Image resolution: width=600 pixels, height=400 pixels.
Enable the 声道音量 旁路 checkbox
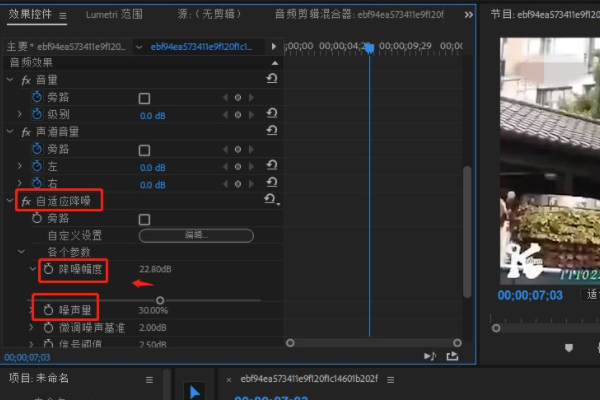[144, 150]
